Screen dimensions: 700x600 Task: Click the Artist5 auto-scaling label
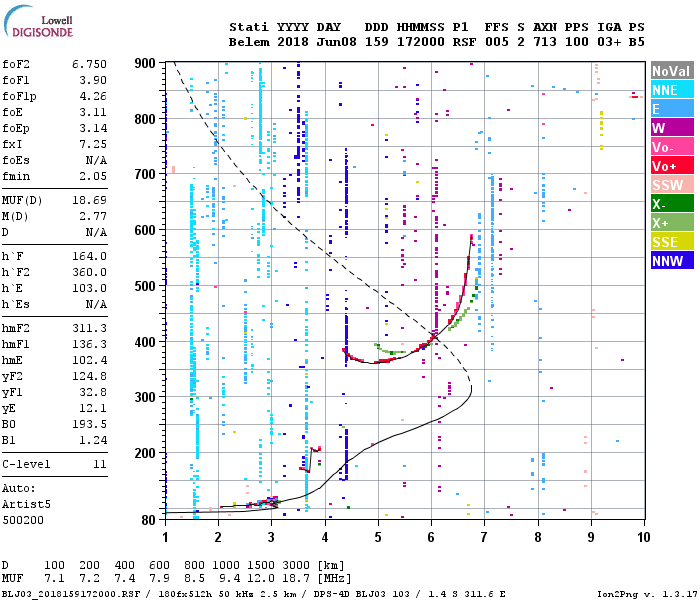26,504
